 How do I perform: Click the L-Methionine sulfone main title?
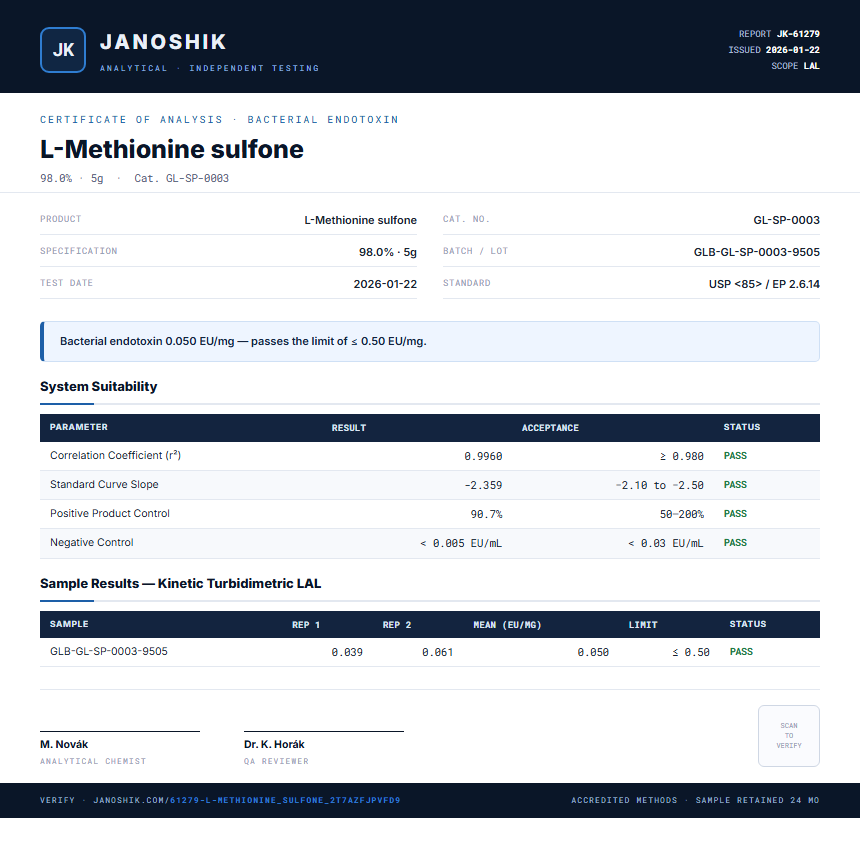tap(172, 149)
